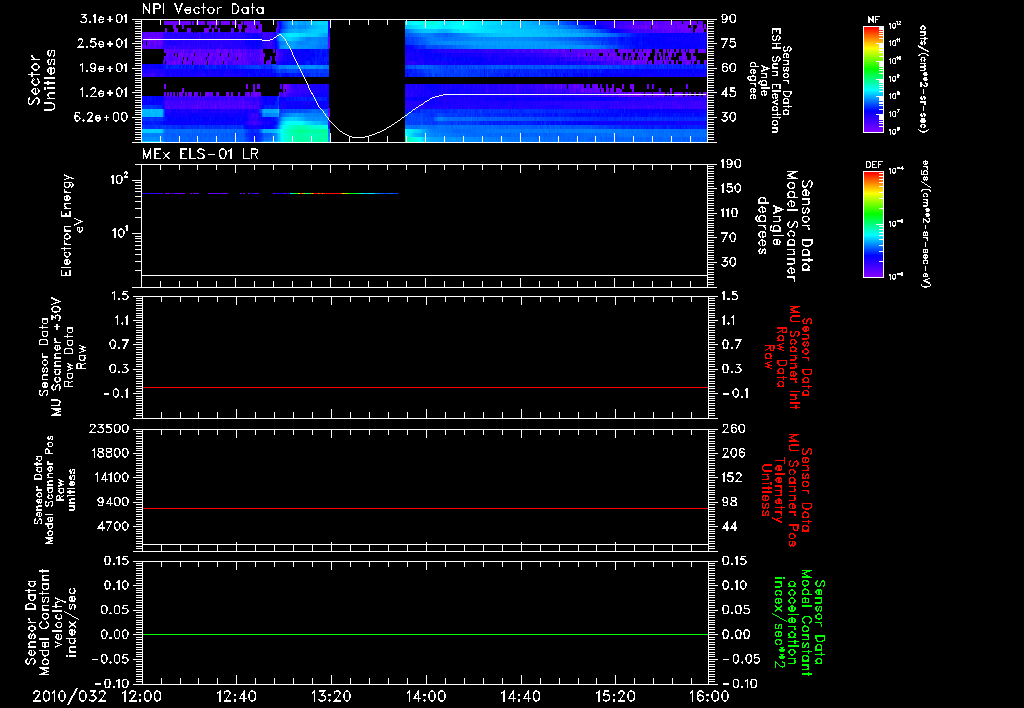This screenshot has width=1024, height=708.
Task: Click the 9400 scanner position tick label
Action: click(x=113, y=502)
